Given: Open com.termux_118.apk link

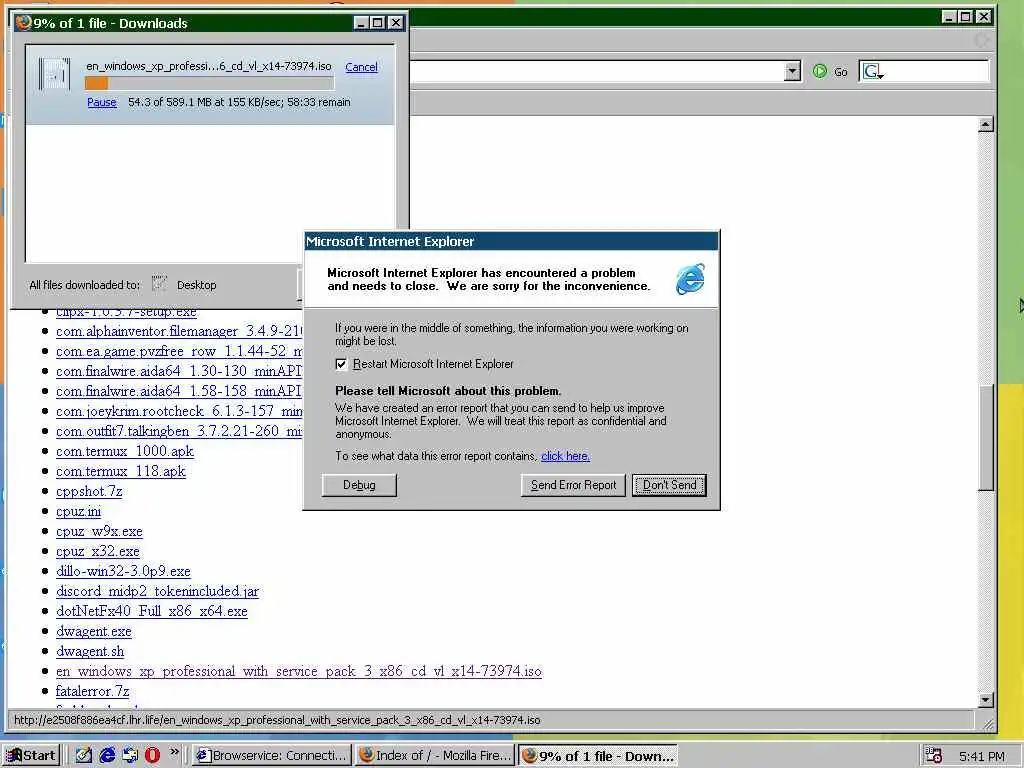Looking at the screenshot, I should (121, 472).
